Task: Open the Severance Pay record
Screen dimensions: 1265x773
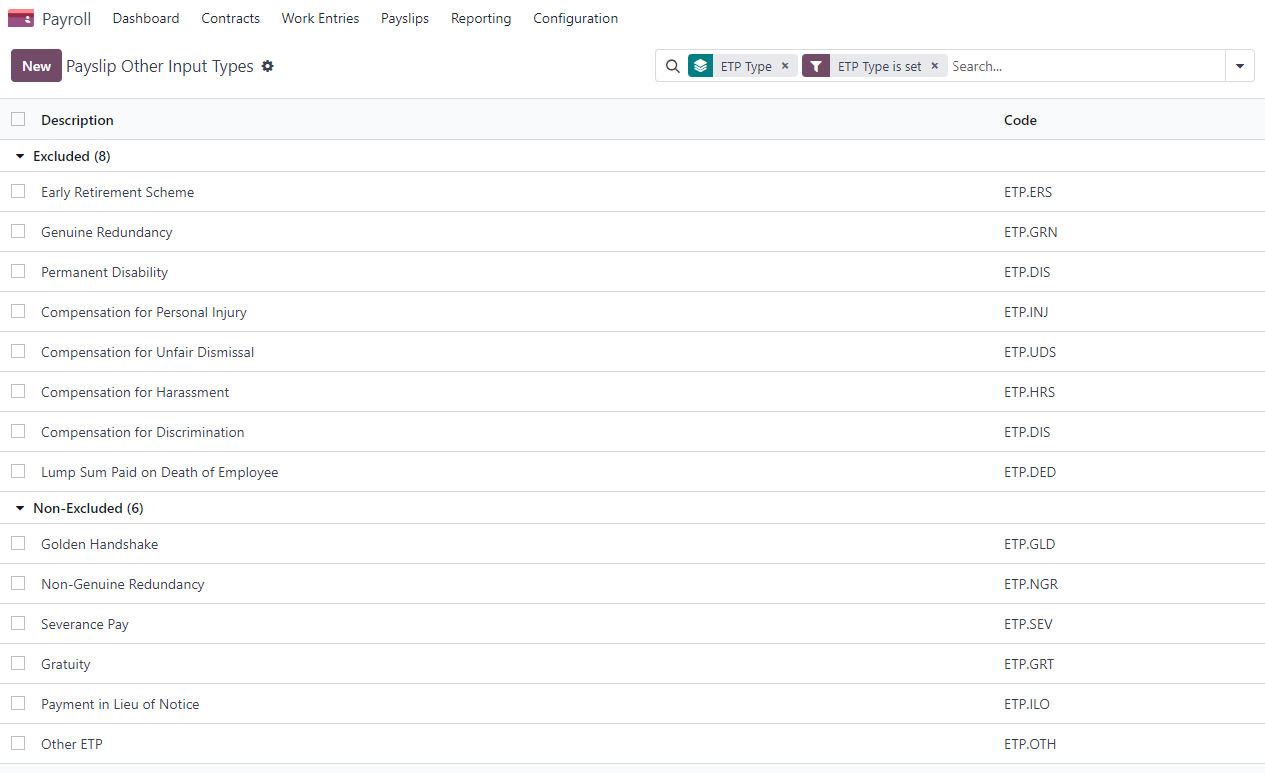Action: click(85, 624)
